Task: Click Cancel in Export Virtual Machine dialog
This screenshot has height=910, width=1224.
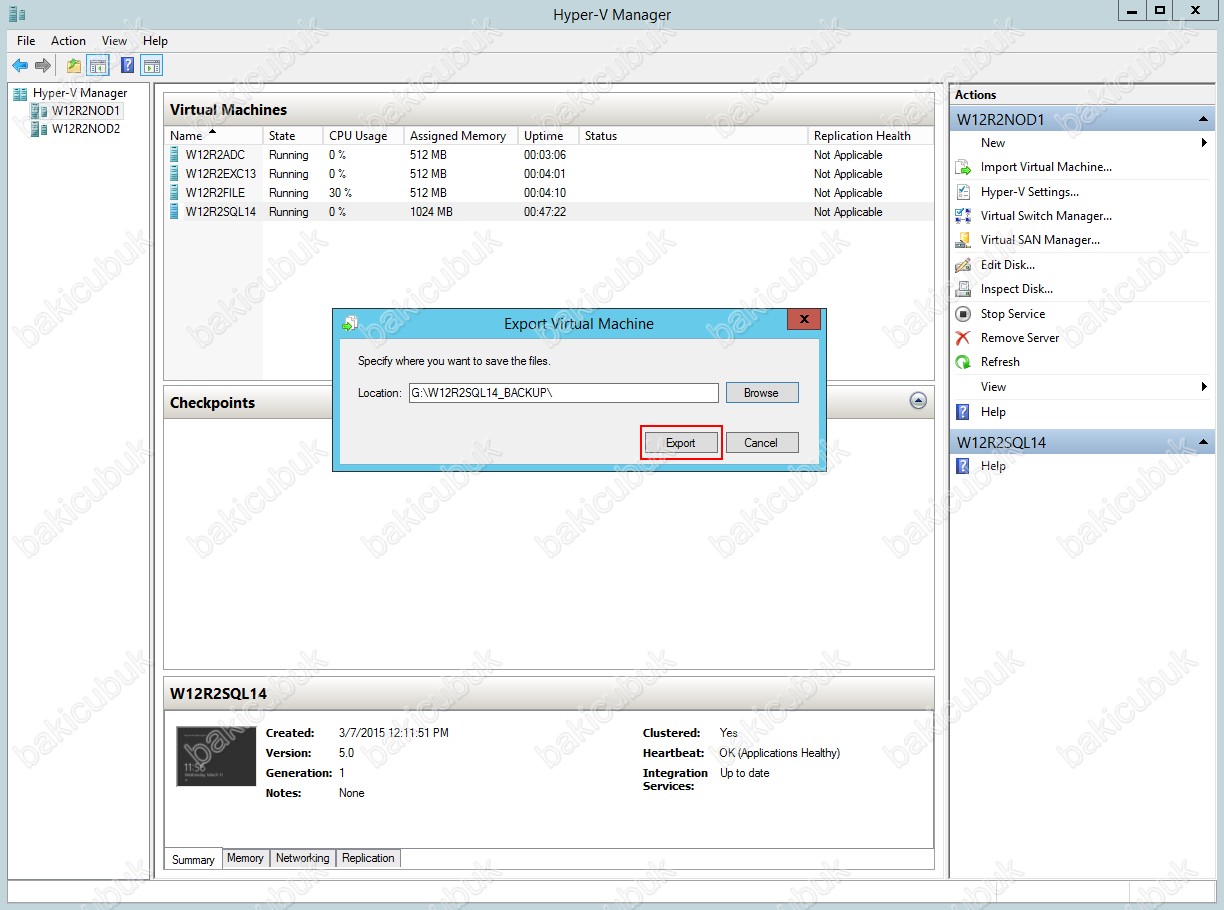Action: click(761, 443)
